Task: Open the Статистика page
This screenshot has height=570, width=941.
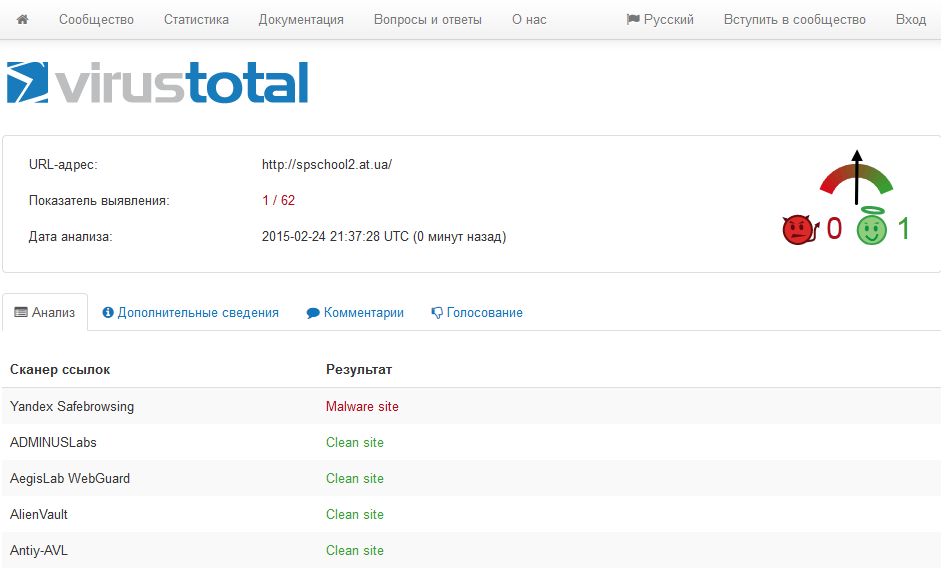Action: 196,19
